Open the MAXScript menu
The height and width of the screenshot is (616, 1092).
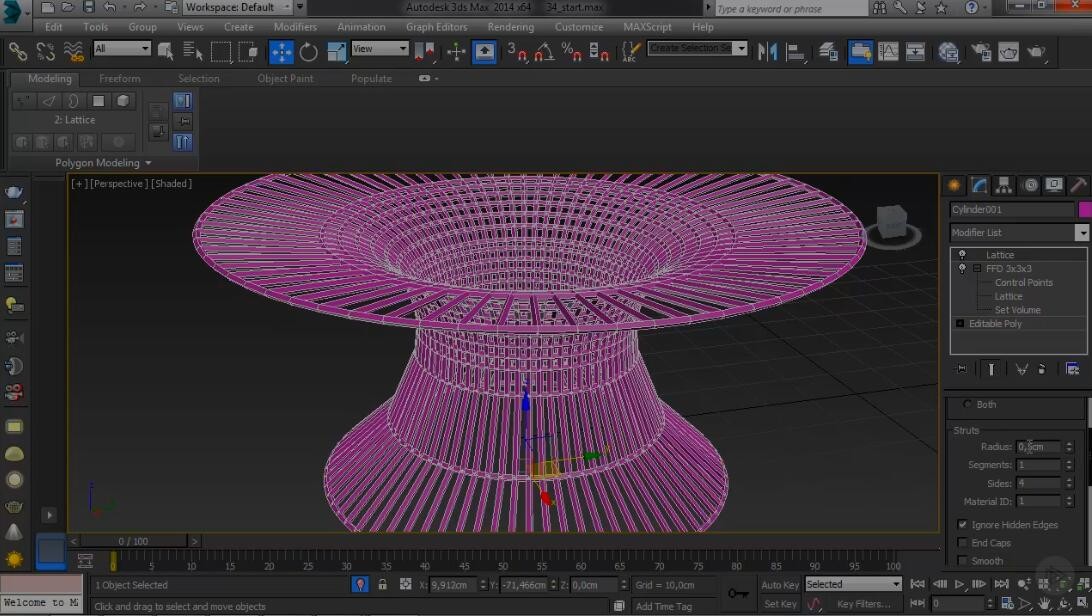pos(648,27)
